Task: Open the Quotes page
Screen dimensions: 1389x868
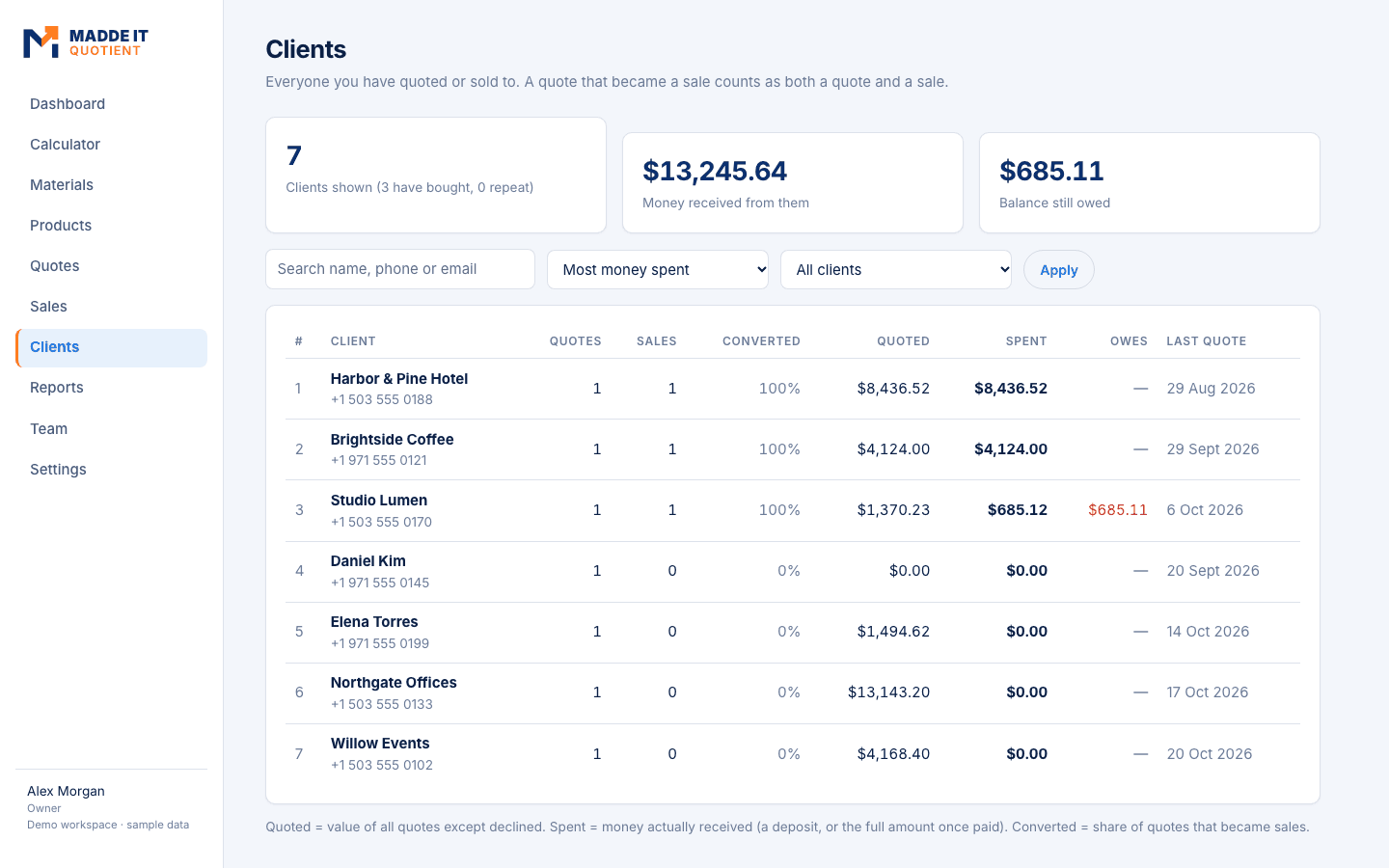Action: (111, 266)
